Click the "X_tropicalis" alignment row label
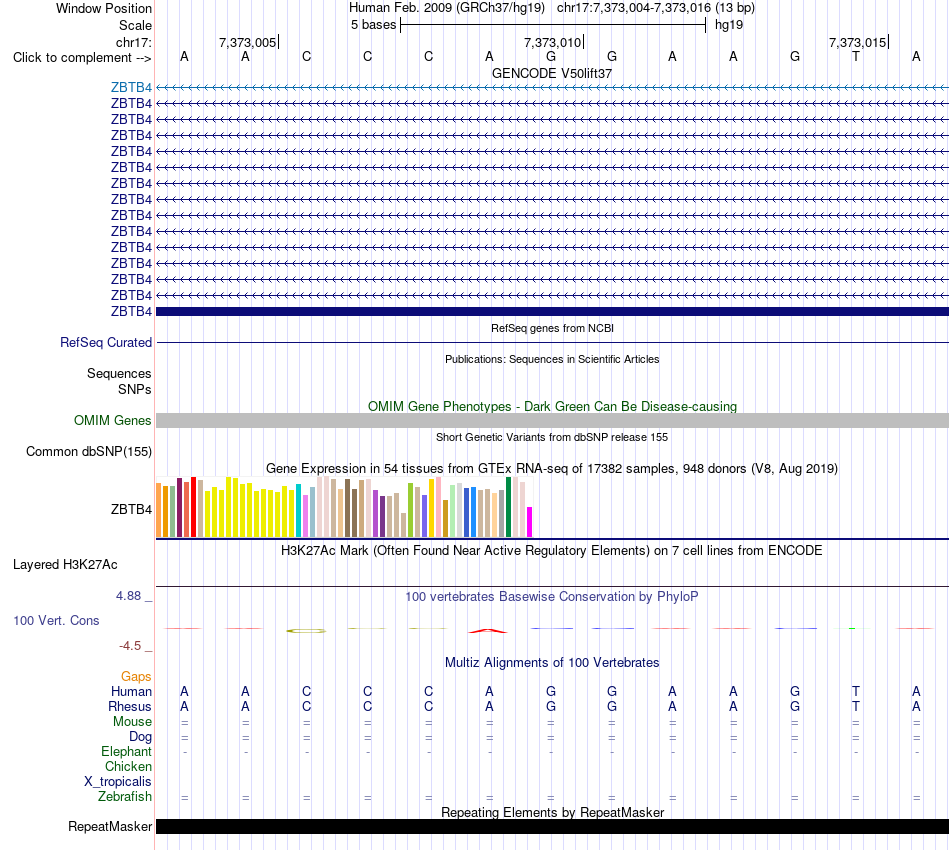This screenshot has width=950, height=850. point(118,782)
